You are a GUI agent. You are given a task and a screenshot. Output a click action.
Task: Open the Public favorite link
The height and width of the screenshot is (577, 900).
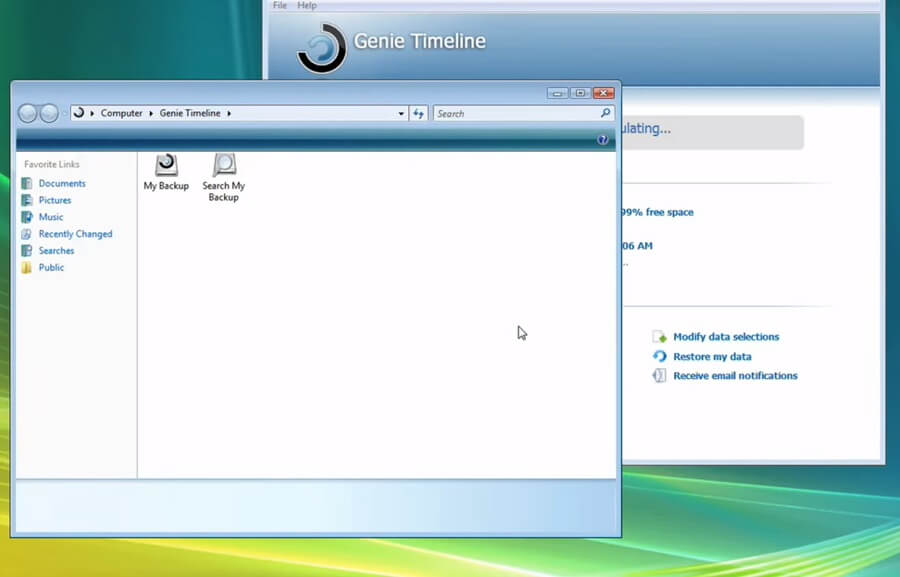click(x=51, y=268)
